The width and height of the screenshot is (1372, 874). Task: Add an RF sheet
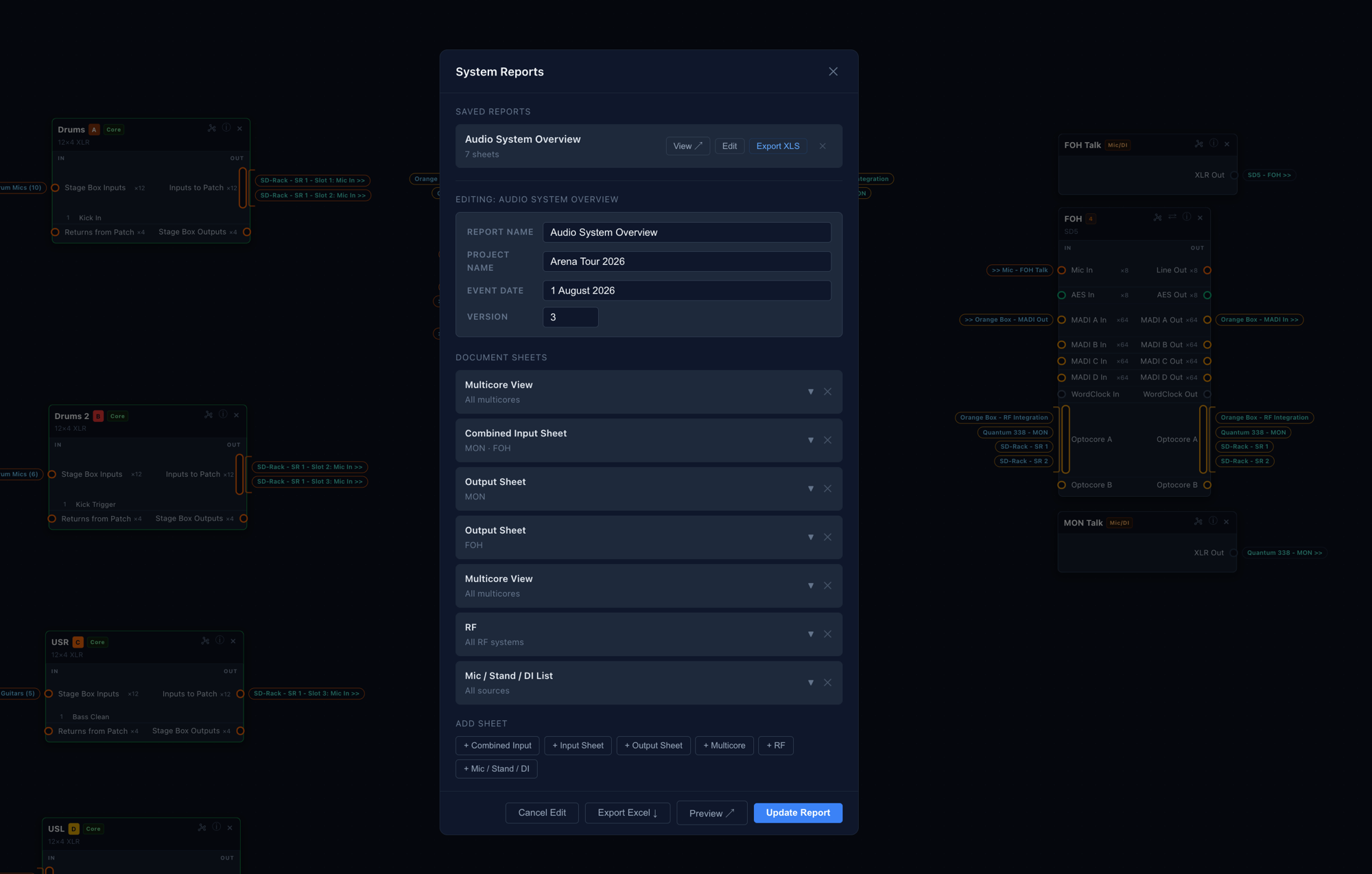[776, 746]
